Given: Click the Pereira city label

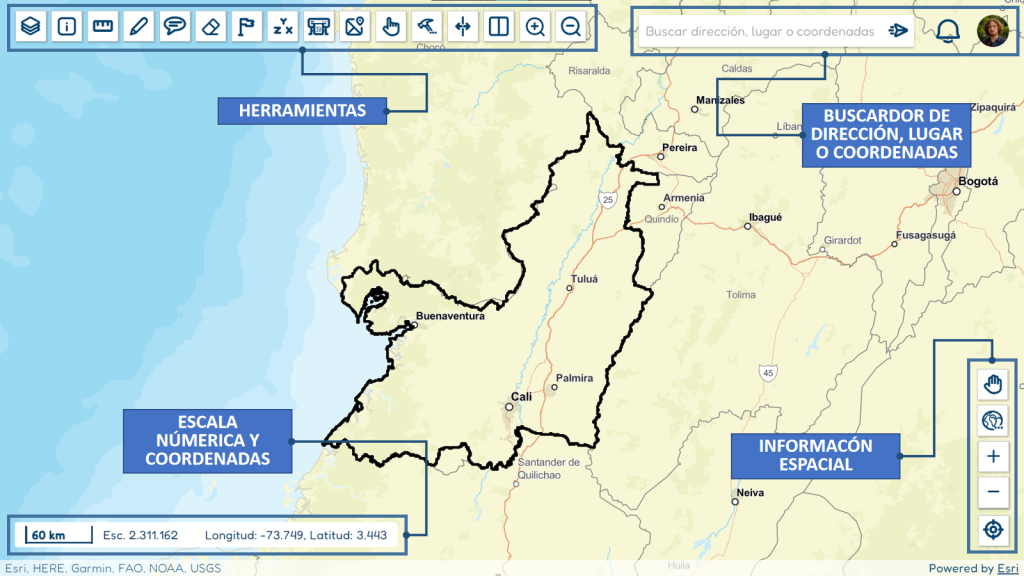Looking at the screenshot, I should click(679, 148).
